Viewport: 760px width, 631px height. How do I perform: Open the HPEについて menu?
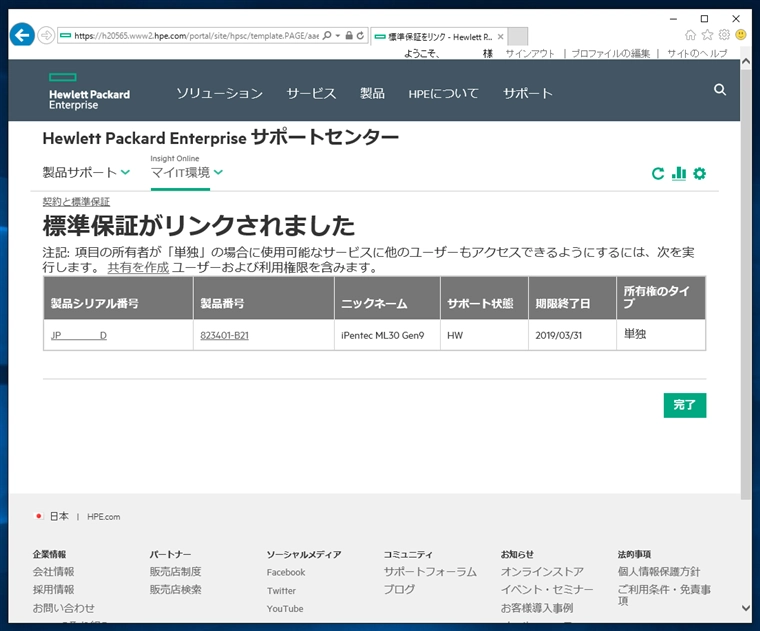click(443, 93)
